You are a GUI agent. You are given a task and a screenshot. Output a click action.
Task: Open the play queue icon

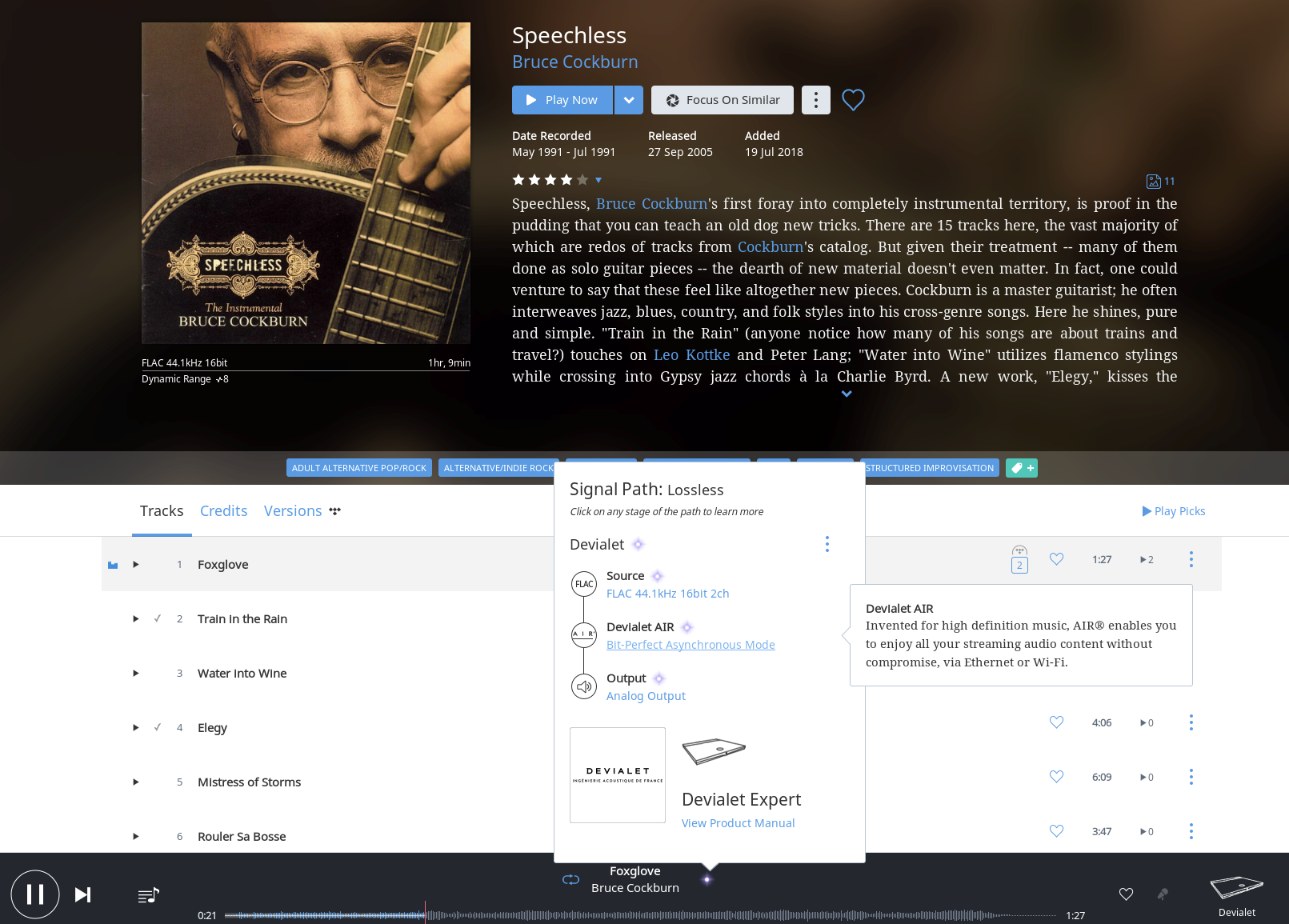pos(148,895)
